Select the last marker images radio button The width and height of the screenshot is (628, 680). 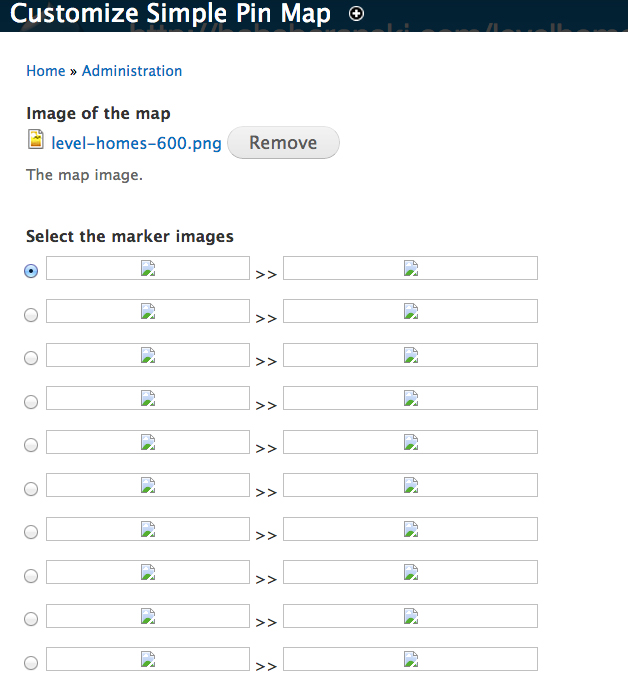pos(31,662)
